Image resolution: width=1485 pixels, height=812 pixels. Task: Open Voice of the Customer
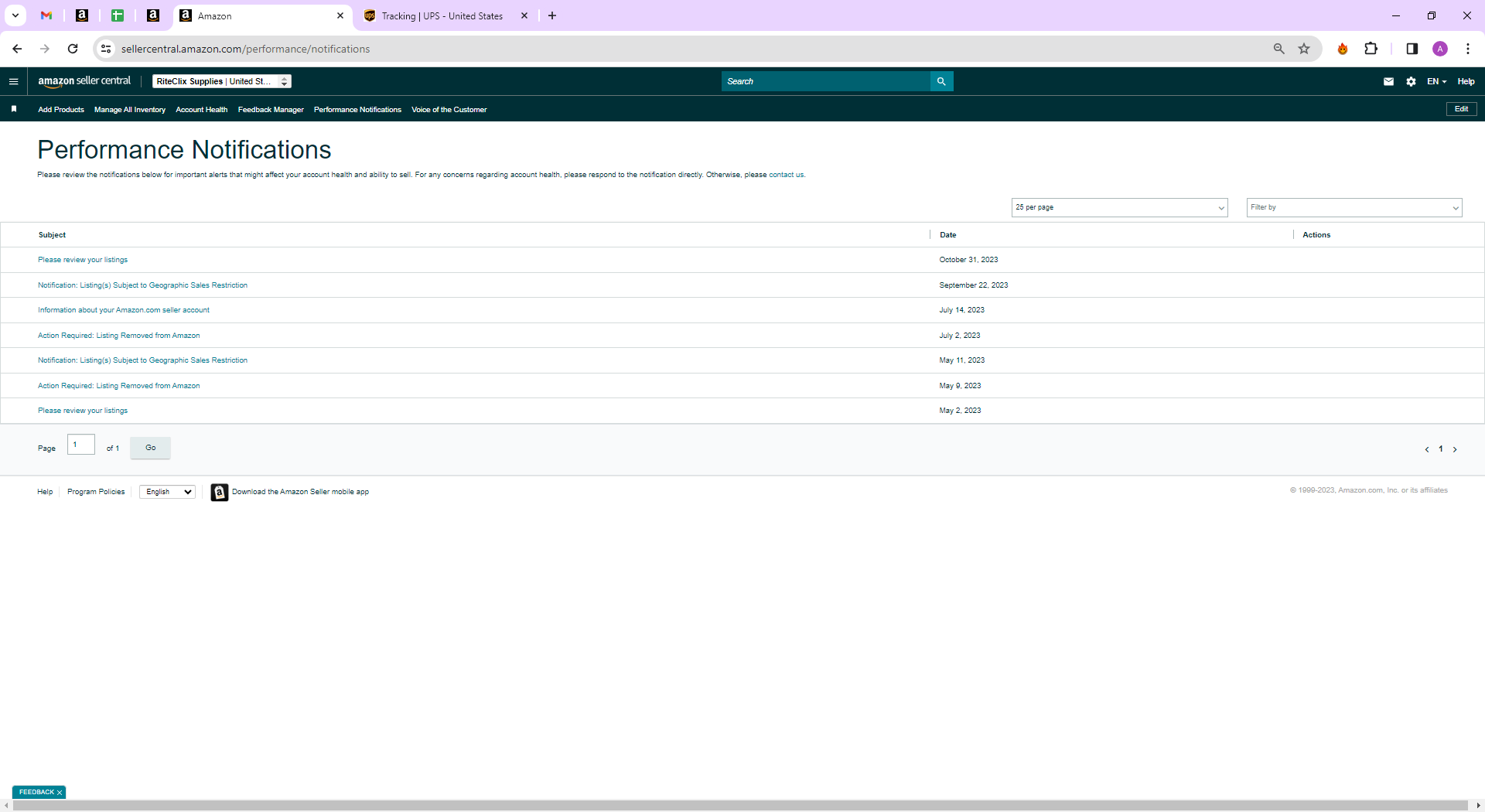point(449,110)
